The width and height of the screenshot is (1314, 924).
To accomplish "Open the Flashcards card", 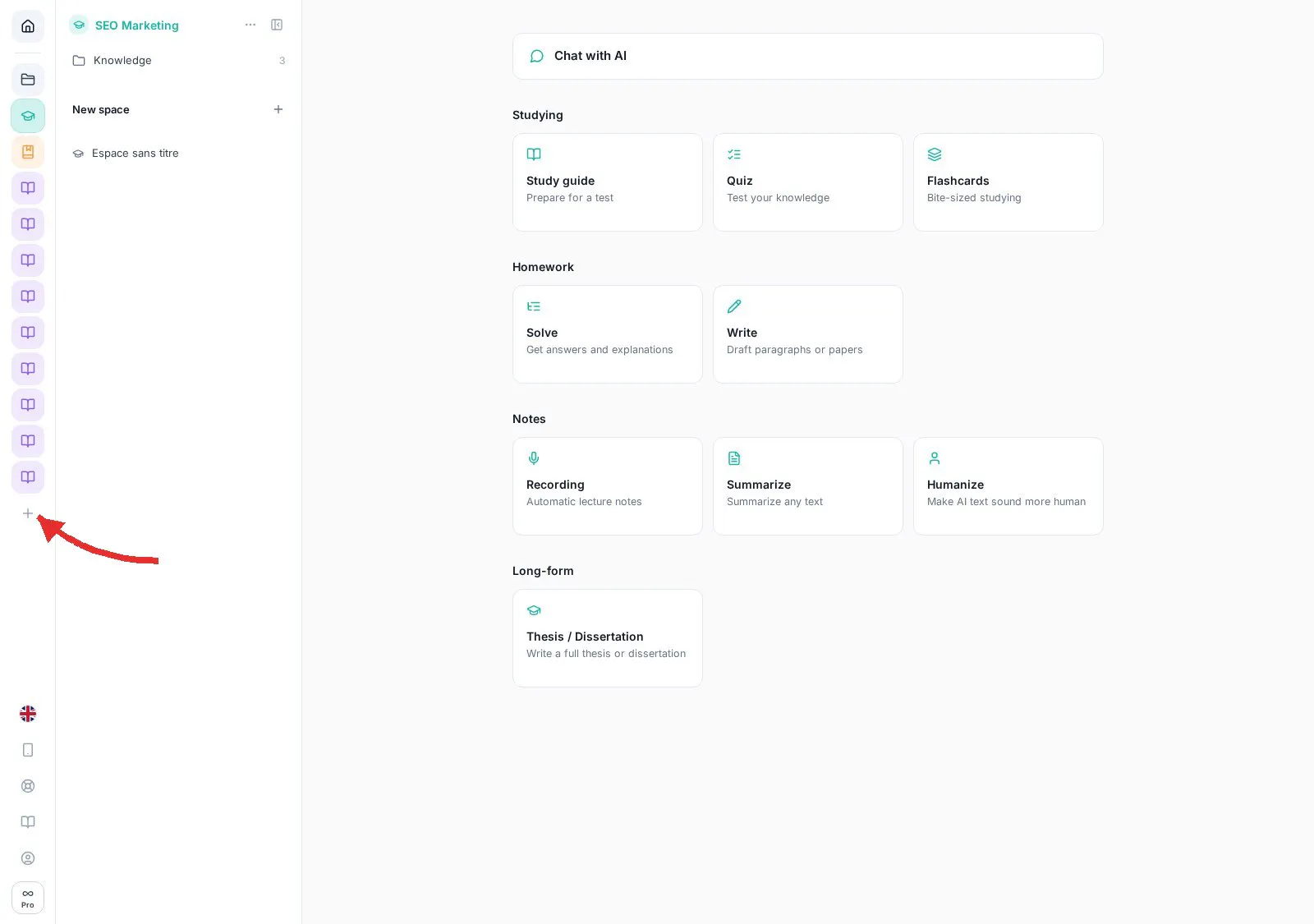I will (1008, 182).
